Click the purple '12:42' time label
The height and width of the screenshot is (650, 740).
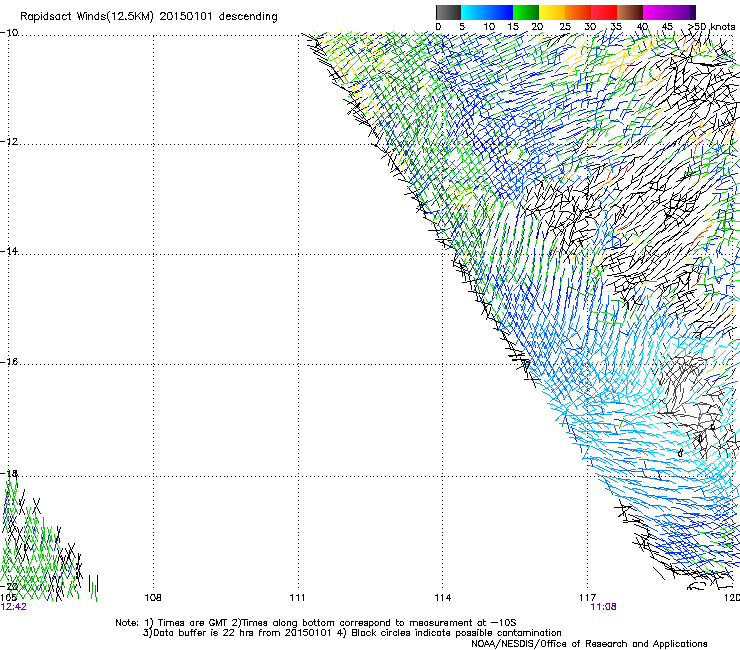click(14, 607)
